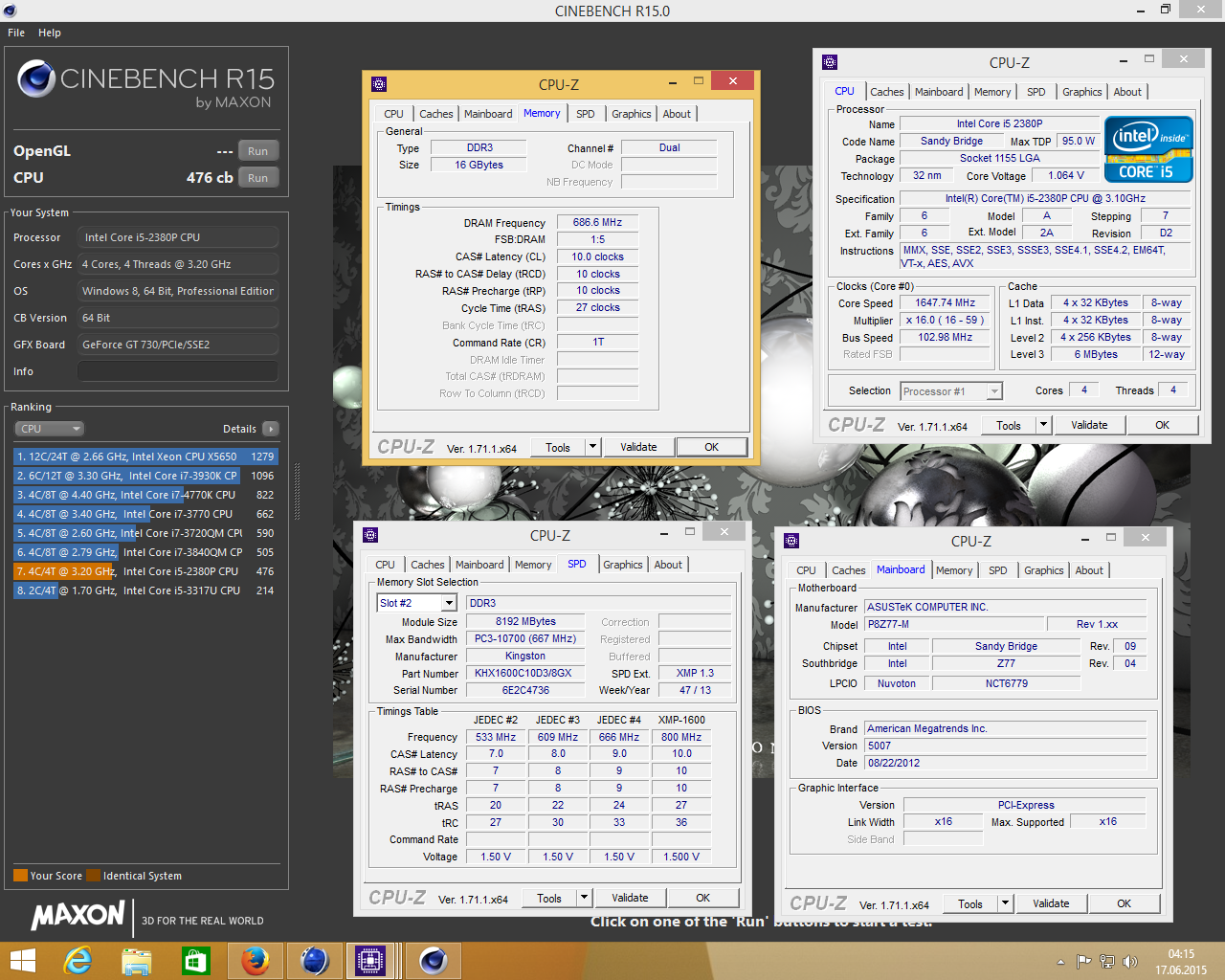Click the Cinebench title bar icon
This screenshot has height=980, width=1225.
[10, 11]
